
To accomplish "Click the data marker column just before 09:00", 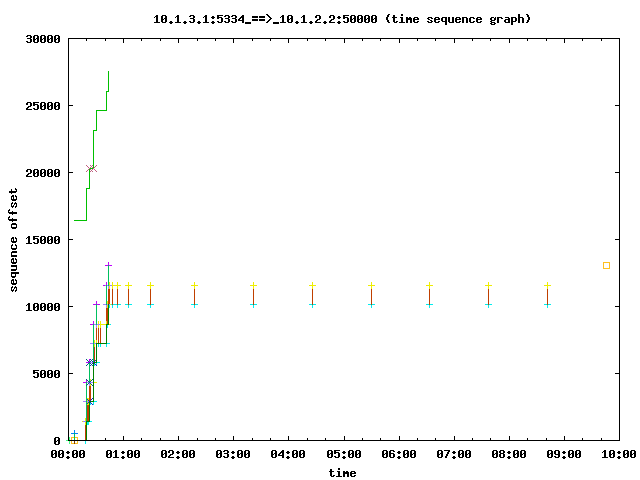I will (547, 295).
